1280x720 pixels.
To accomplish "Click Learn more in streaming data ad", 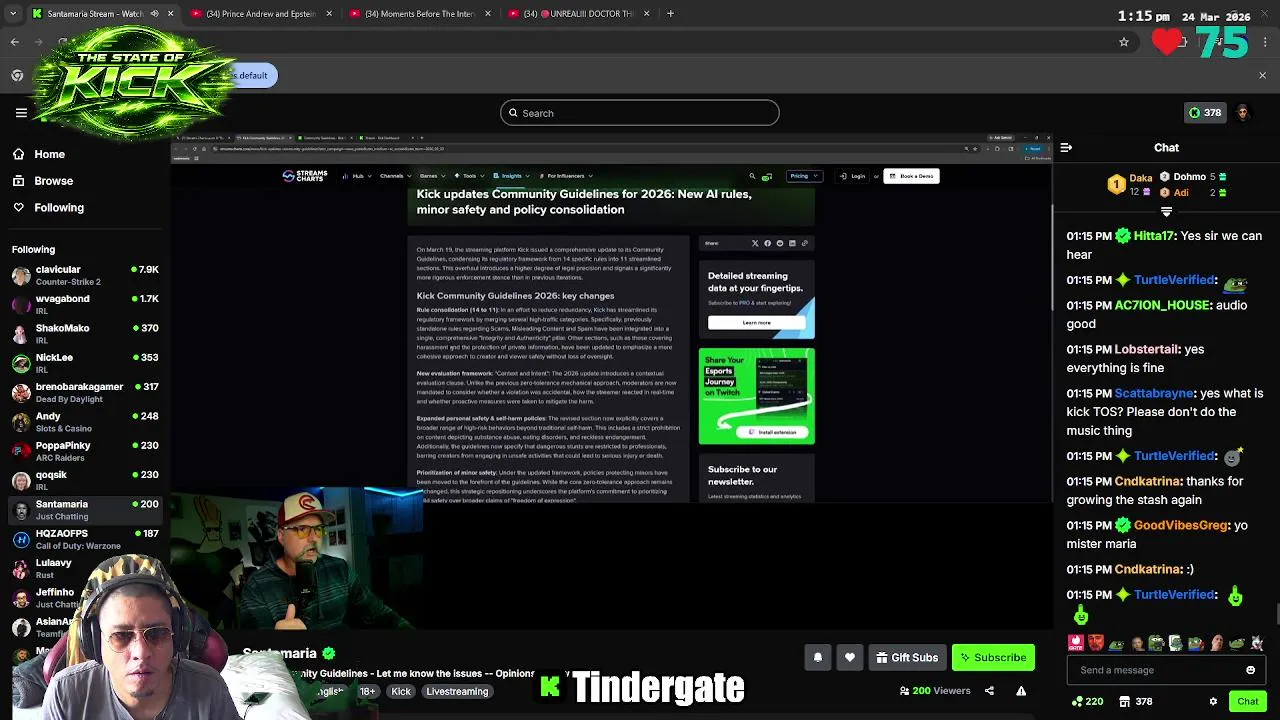I will (x=756, y=322).
